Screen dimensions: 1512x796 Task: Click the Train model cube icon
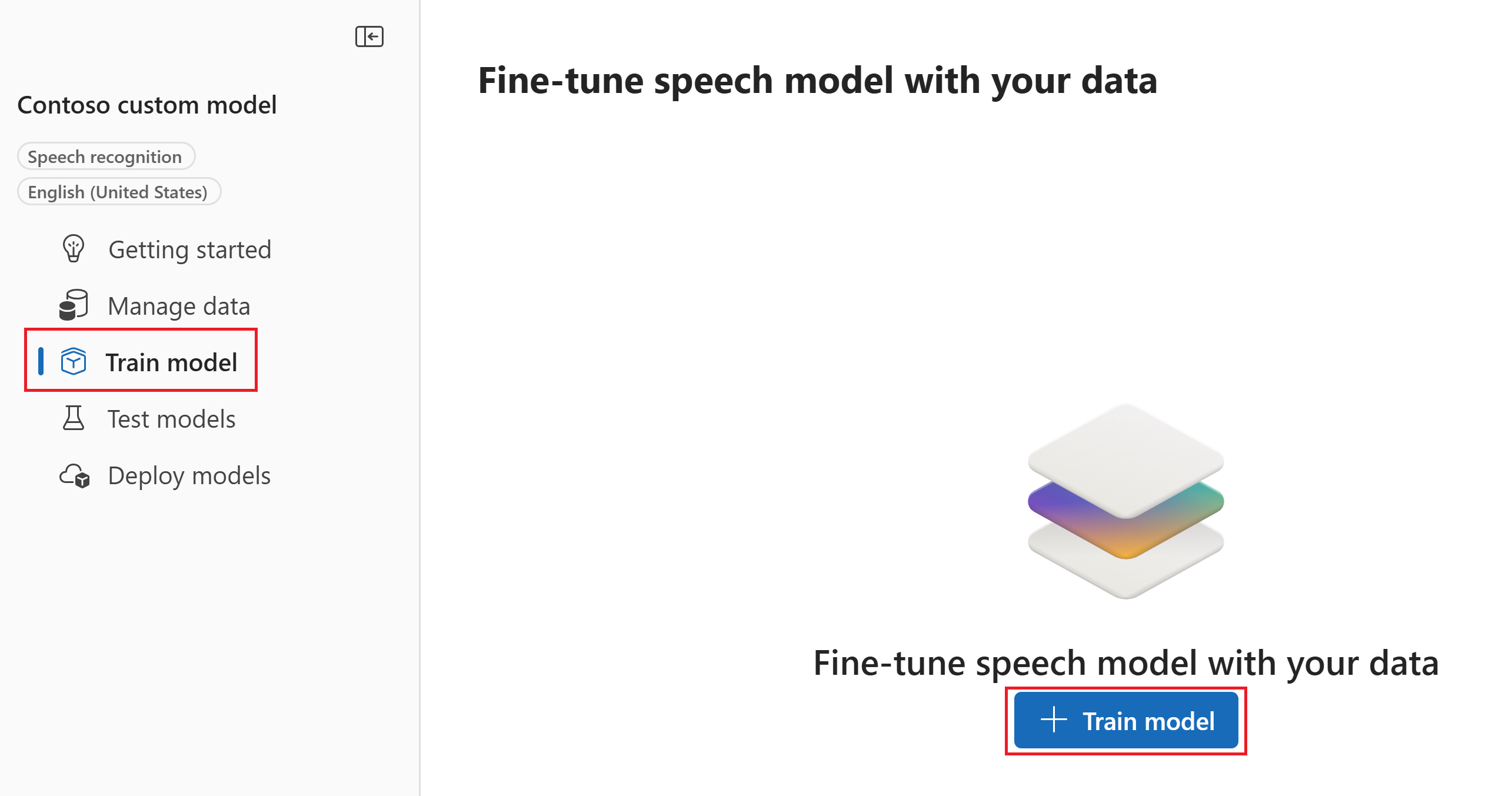click(x=74, y=361)
